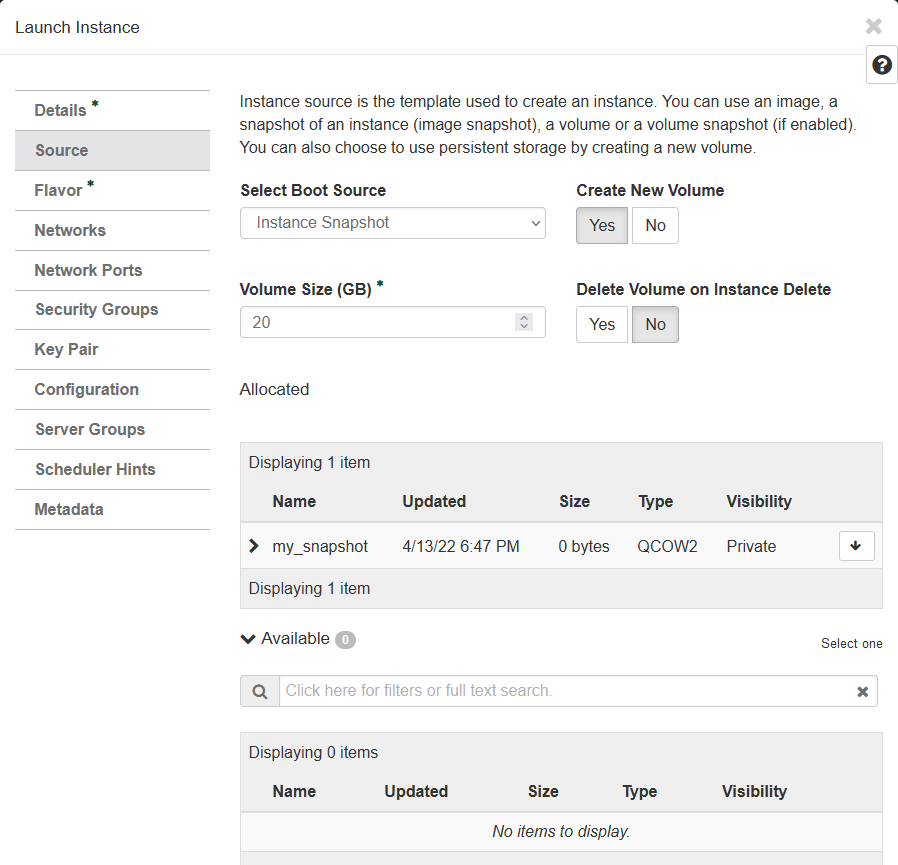Screen dimensions: 898x865
Task: Clear the filter search with X icon
Action: pyautogui.click(x=862, y=691)
